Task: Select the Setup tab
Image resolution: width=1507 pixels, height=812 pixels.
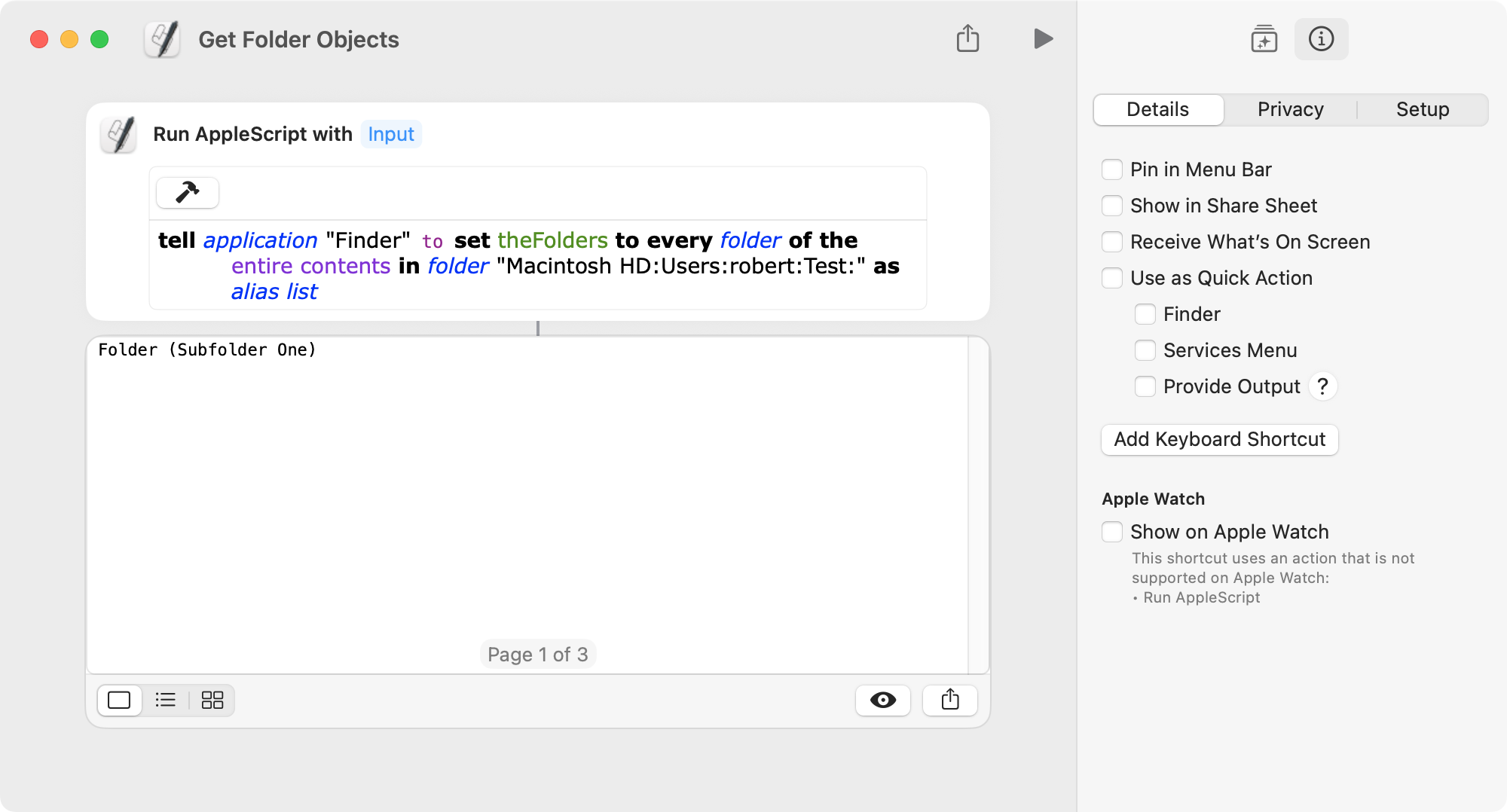Action: point(1423,109)
